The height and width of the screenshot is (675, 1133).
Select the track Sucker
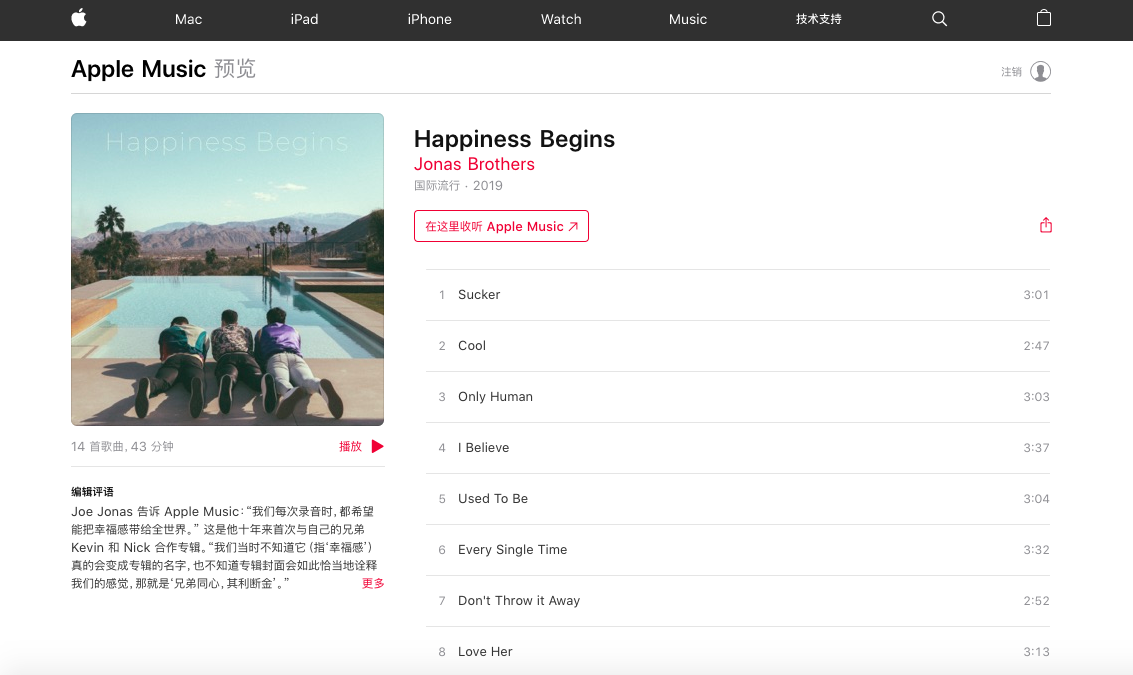(x=478, y=294)
